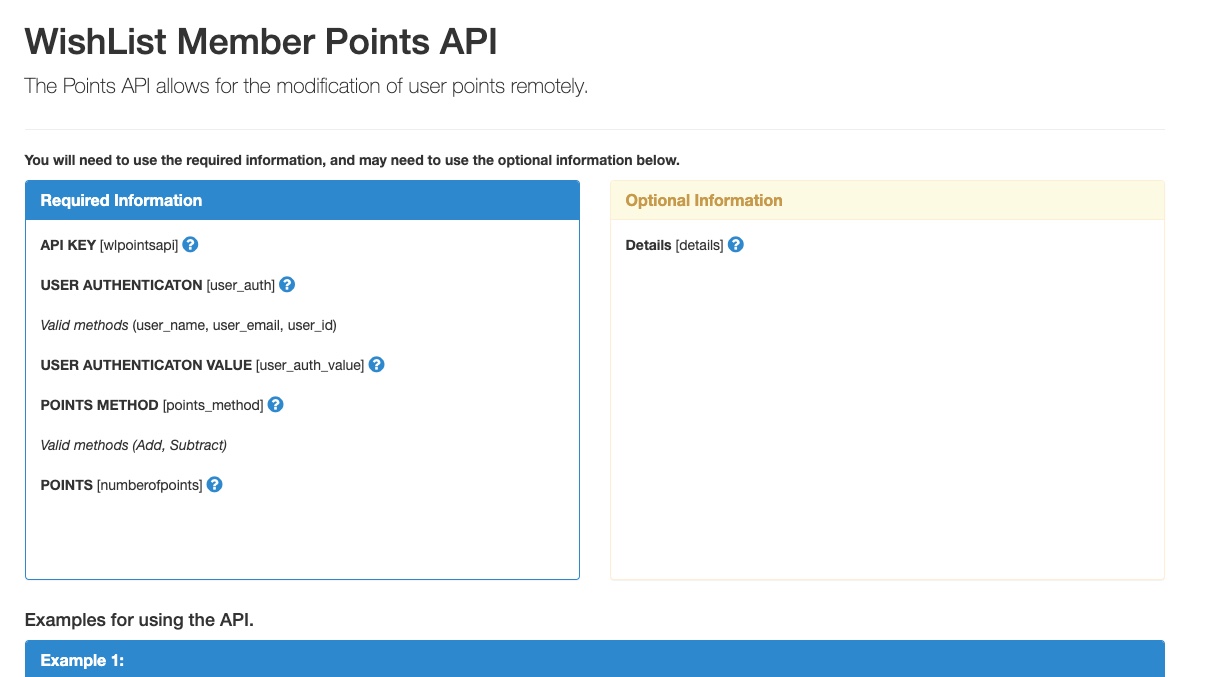Show help for POINTS [numberofpoints]
Image resolution: width=1205 pixels, height=677 pixels.
(x=214, y=484)
